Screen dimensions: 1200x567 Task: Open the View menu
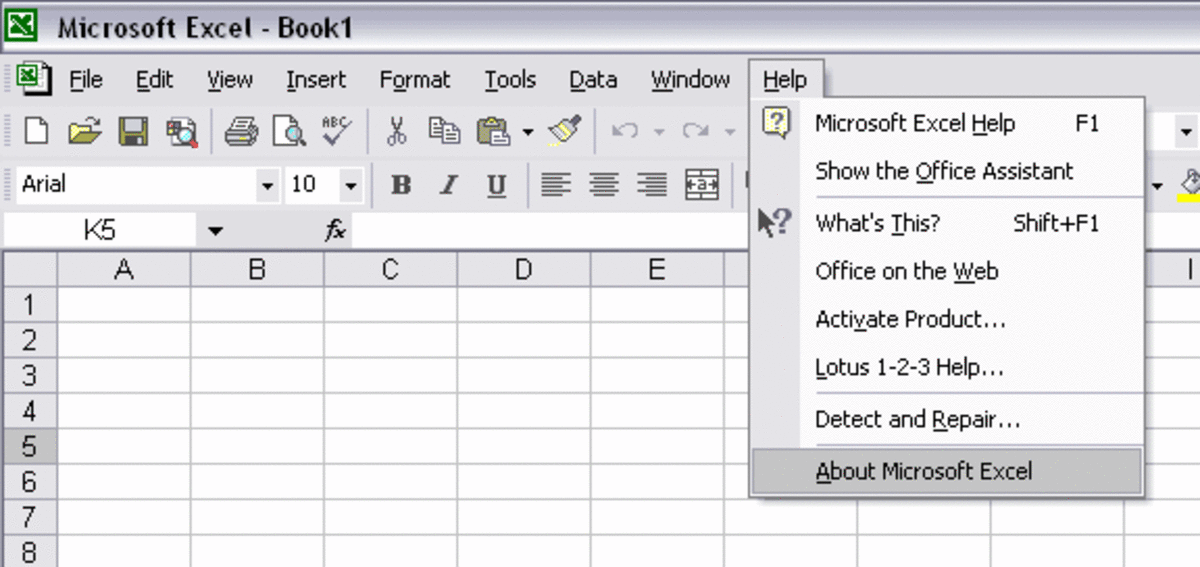click(x=230, y=79)
